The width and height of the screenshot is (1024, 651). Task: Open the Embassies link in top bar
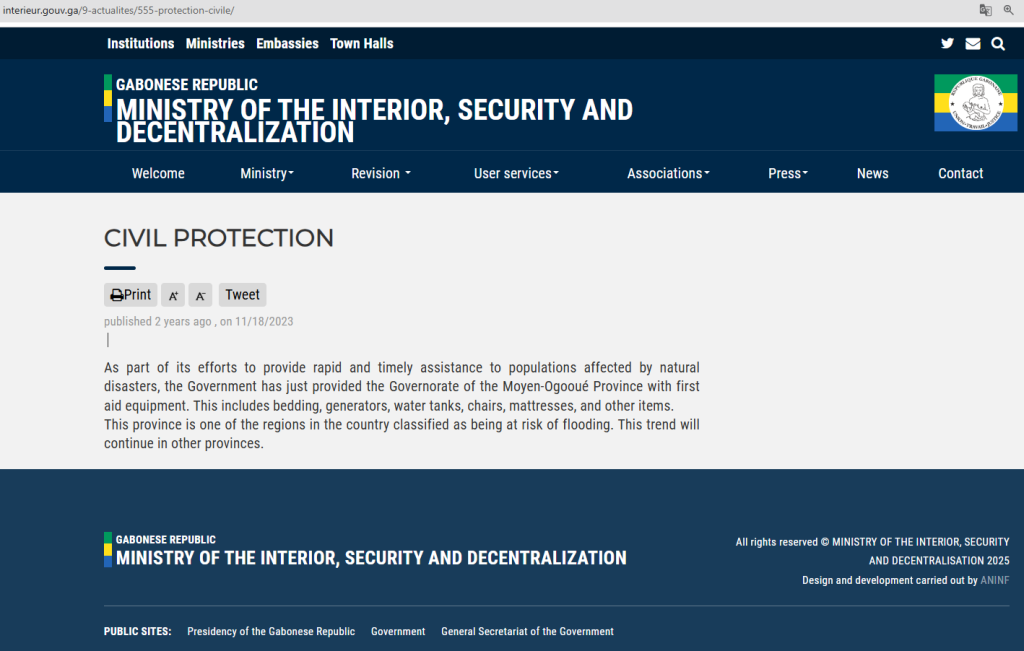[x=287, y=44]
